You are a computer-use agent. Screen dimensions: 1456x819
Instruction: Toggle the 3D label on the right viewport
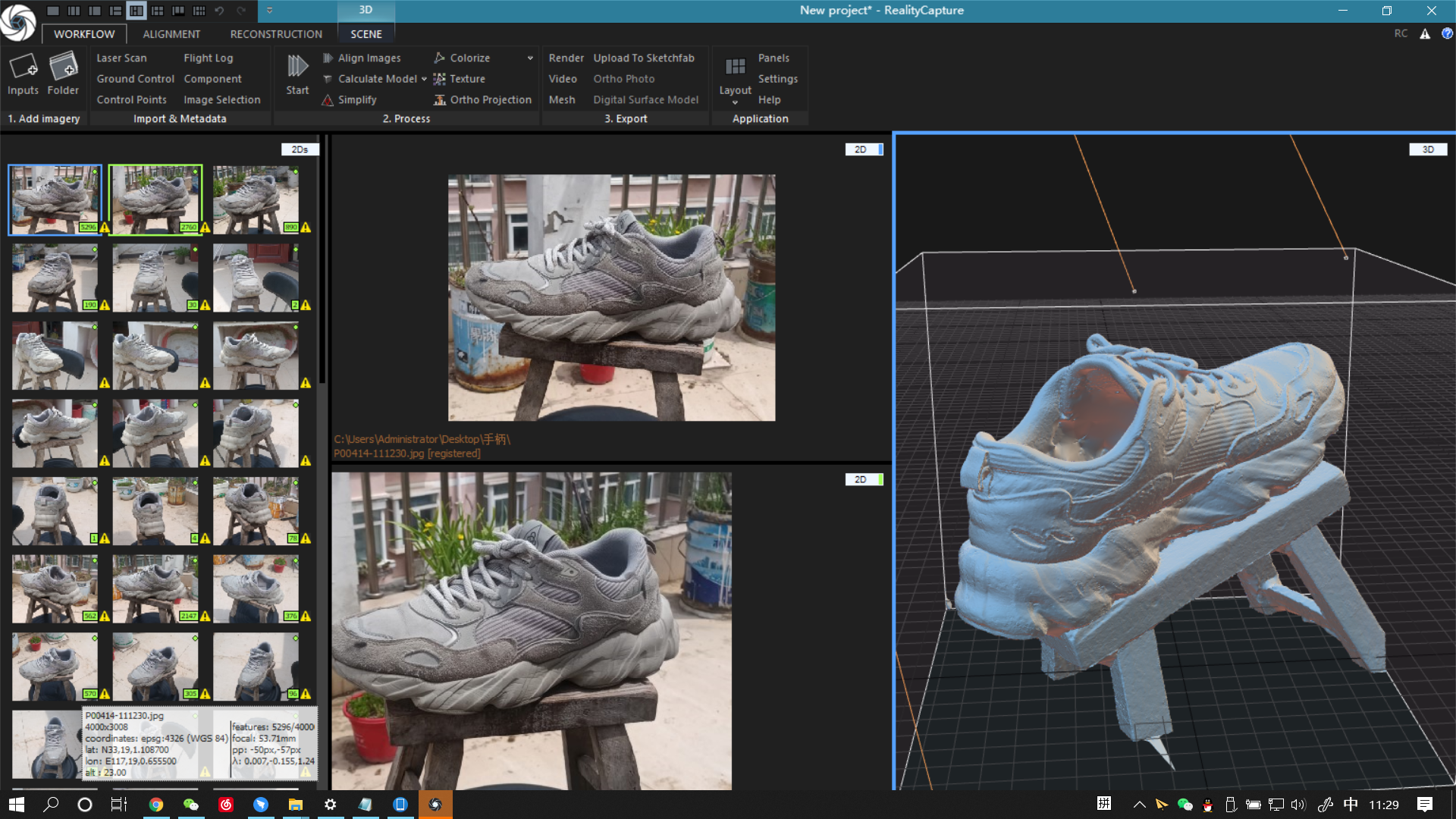(x=1429, y=149)
